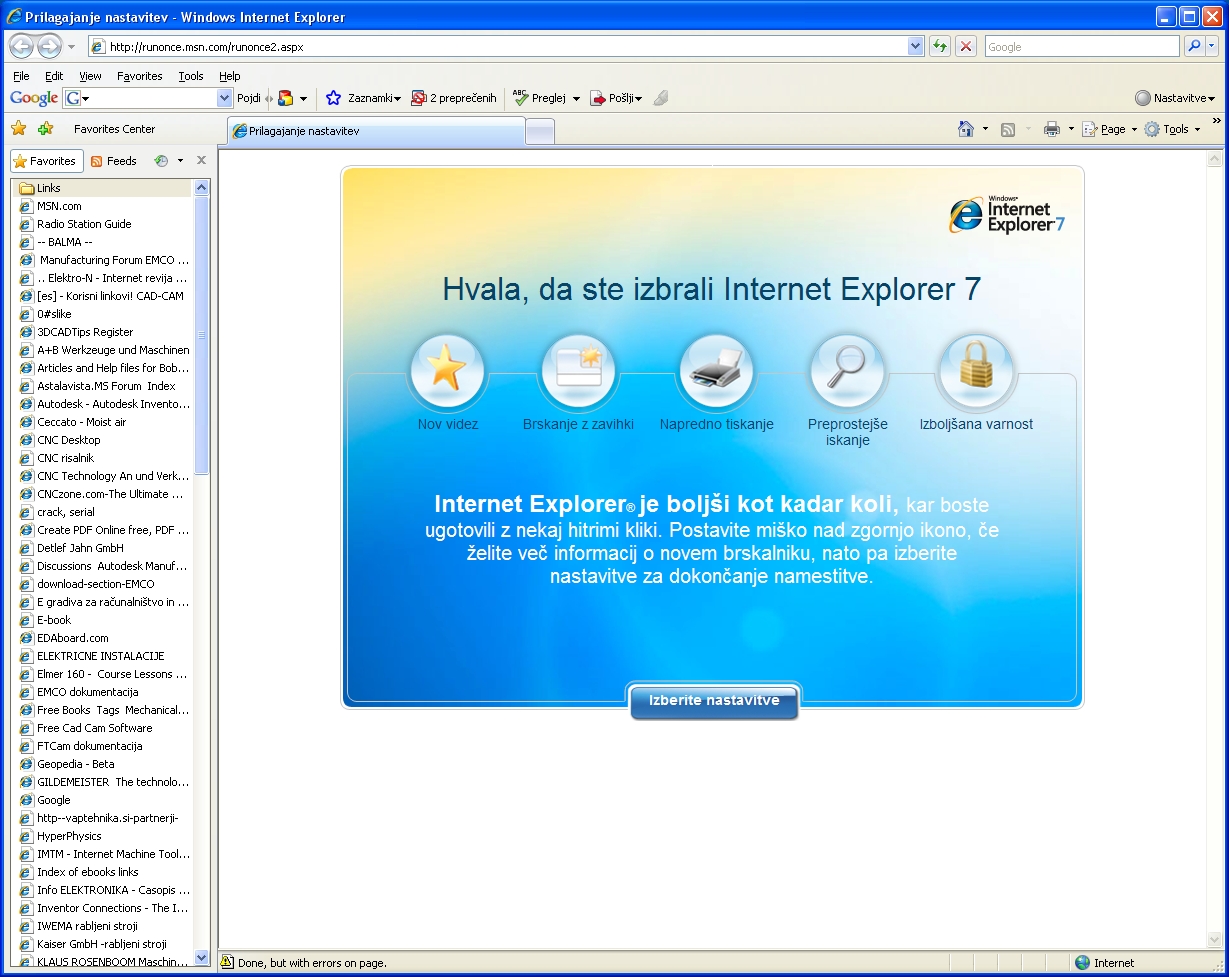Click the Google toolbar Zaznamki star
This screenshot has width=1229, height=977.
(334, 98)
